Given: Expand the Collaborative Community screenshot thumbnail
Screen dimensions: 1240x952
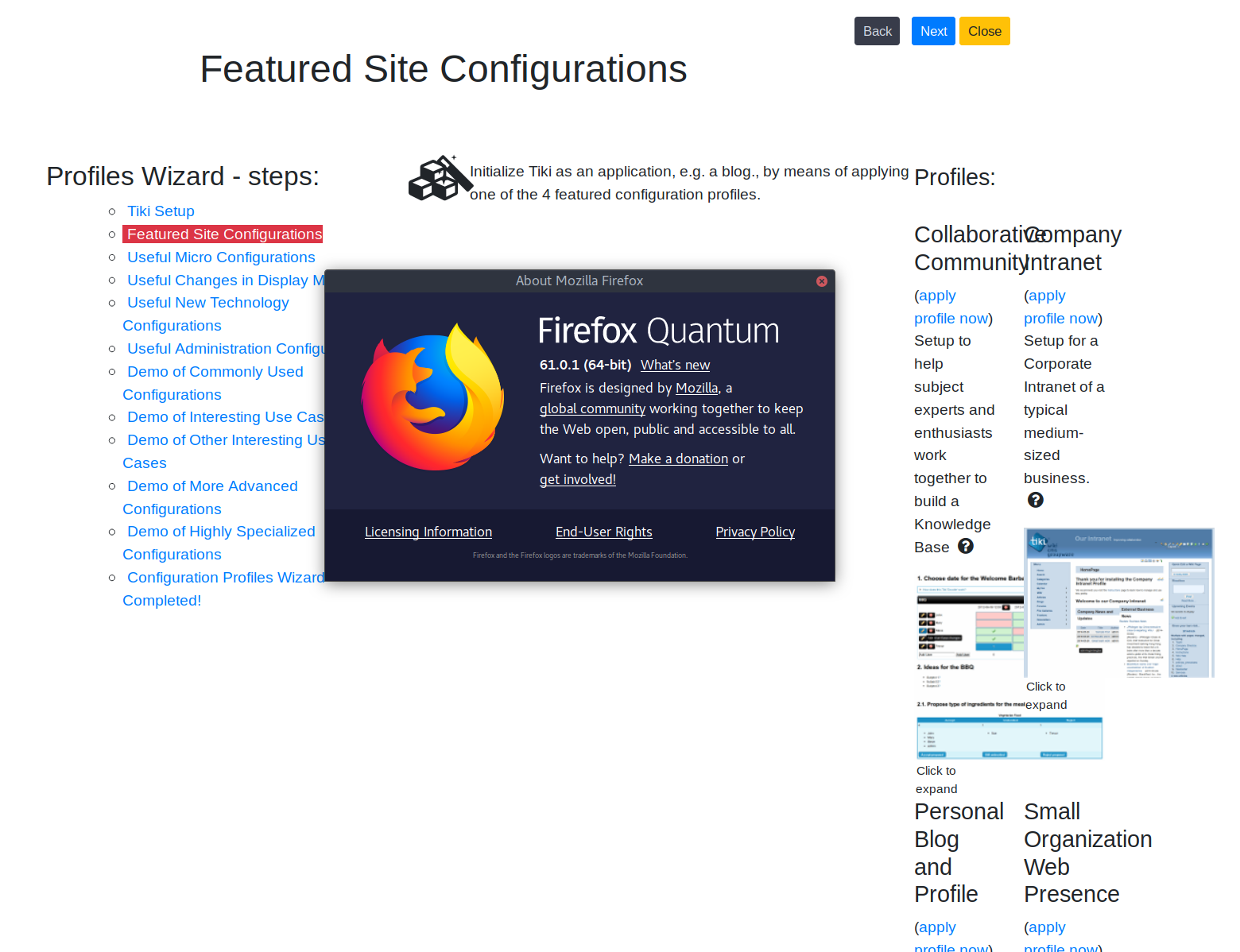Looking at the screenshot, I should 1009,665.
